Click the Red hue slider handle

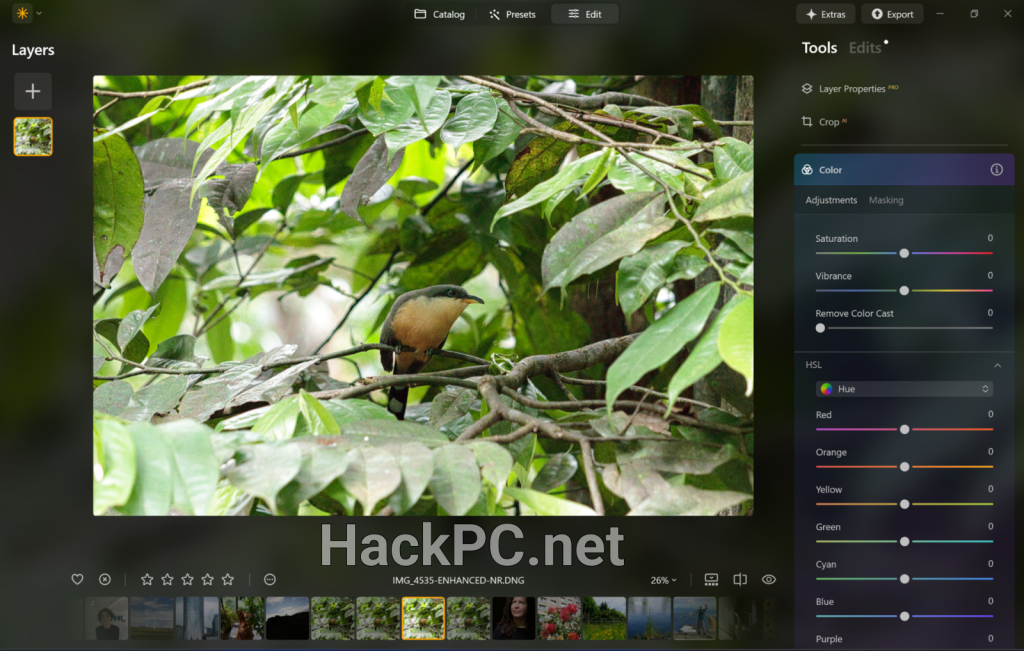click(904, 429)
